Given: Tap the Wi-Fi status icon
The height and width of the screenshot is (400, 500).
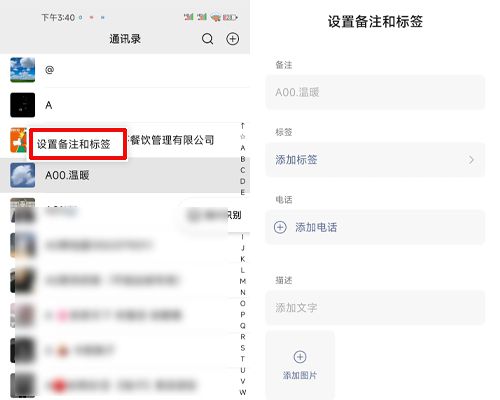Looking at the screenshot, I should 216,17.
